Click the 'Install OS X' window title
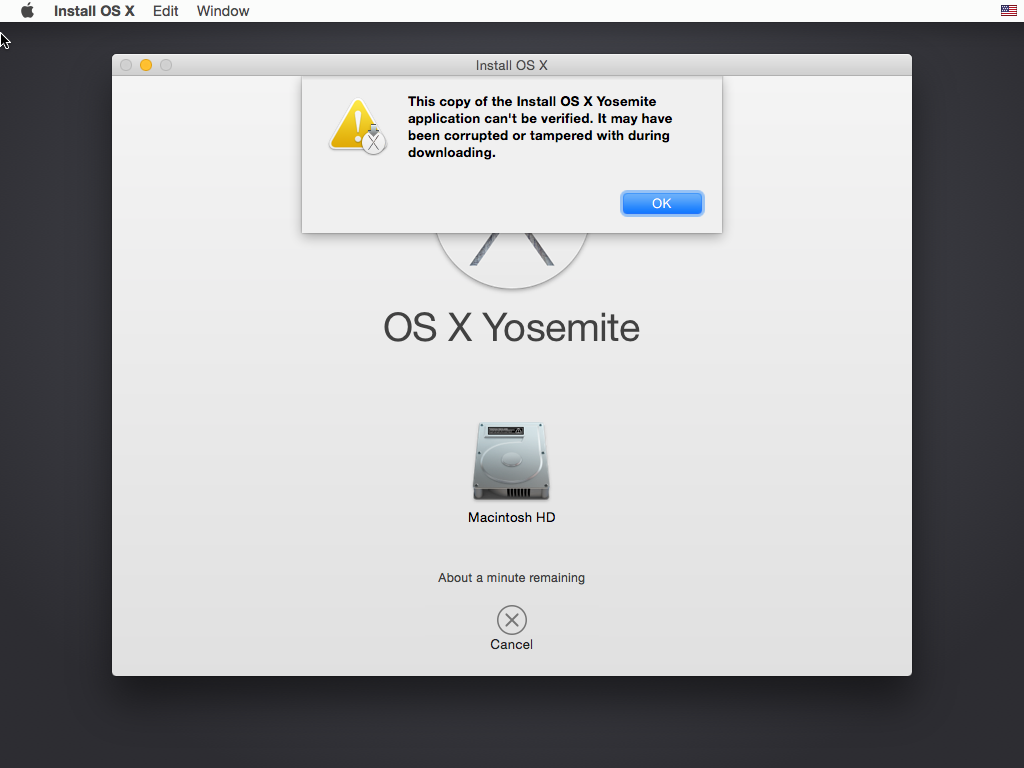The image size is (1024, 768). 511,65
